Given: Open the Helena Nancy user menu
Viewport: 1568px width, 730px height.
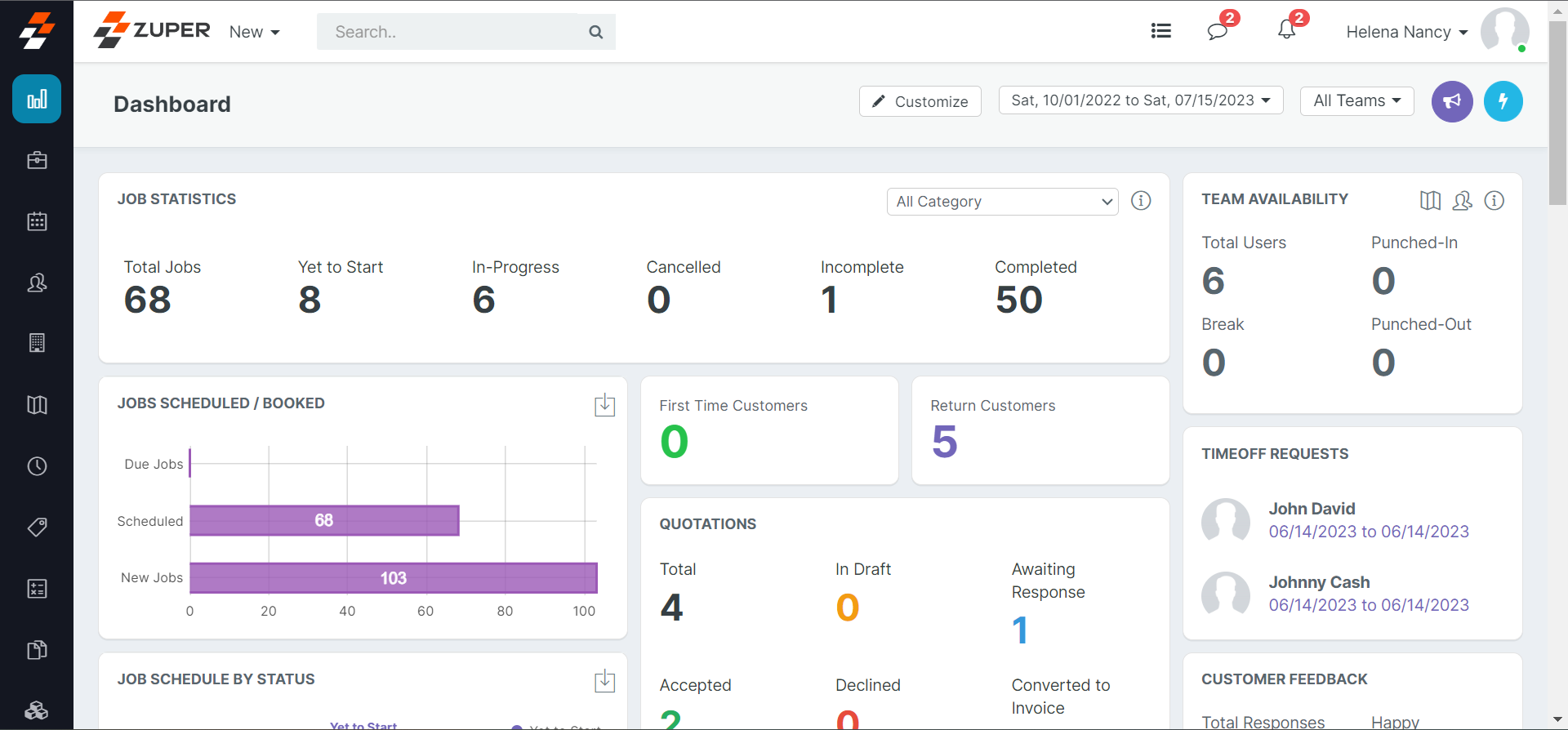Looking at the screenshot, I should click(x=1406, y=32).
